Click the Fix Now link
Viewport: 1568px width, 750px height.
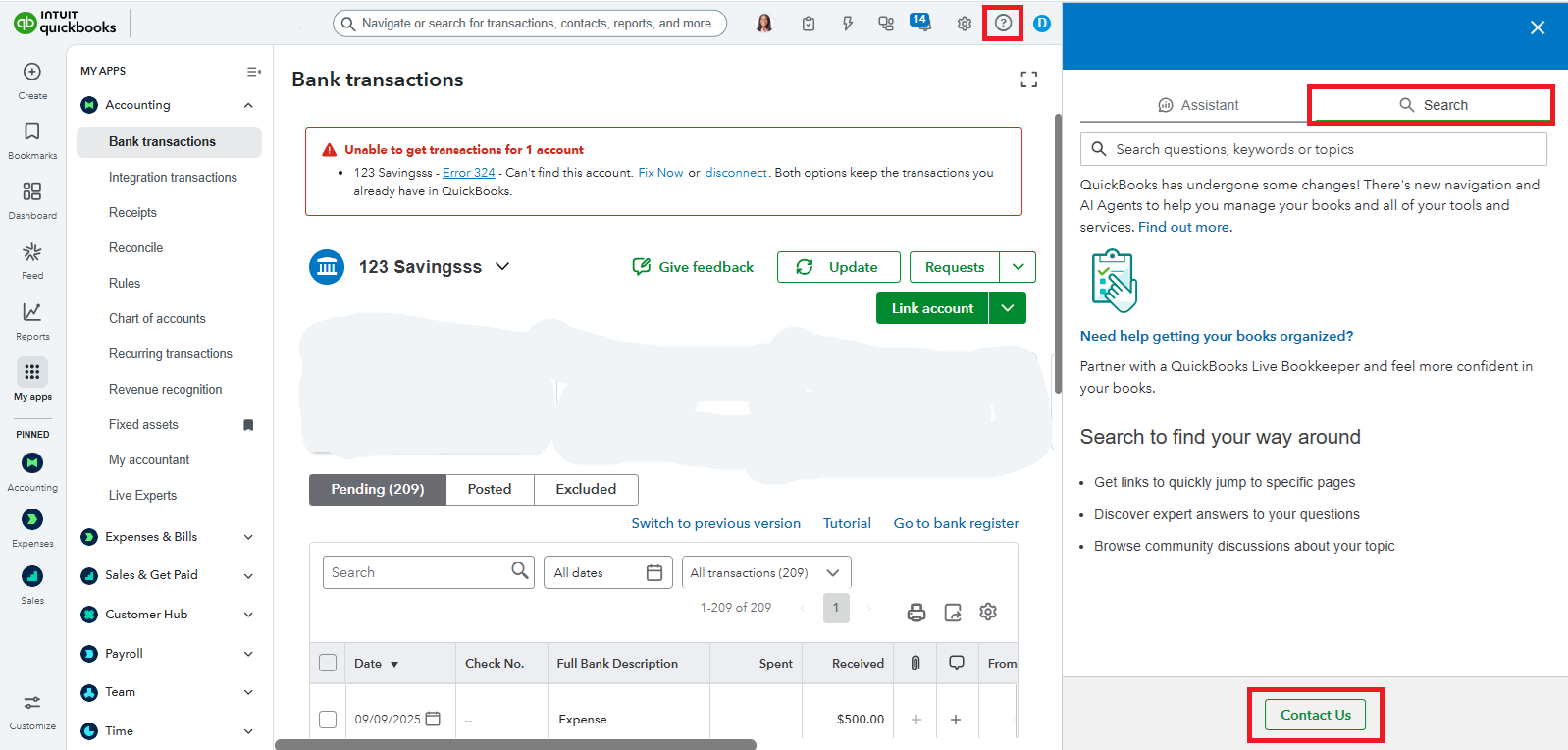[660, 173]
